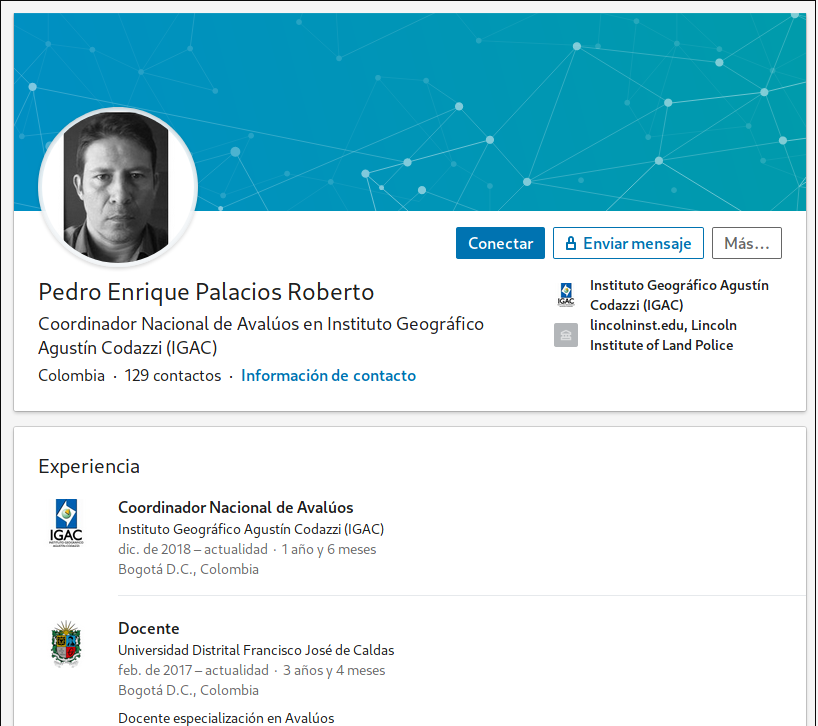Screen dimensions: 818x726
Task: Click the profile headline Coordinador Nacional de Avalúos en Instituto
Action: pos(261,336)
